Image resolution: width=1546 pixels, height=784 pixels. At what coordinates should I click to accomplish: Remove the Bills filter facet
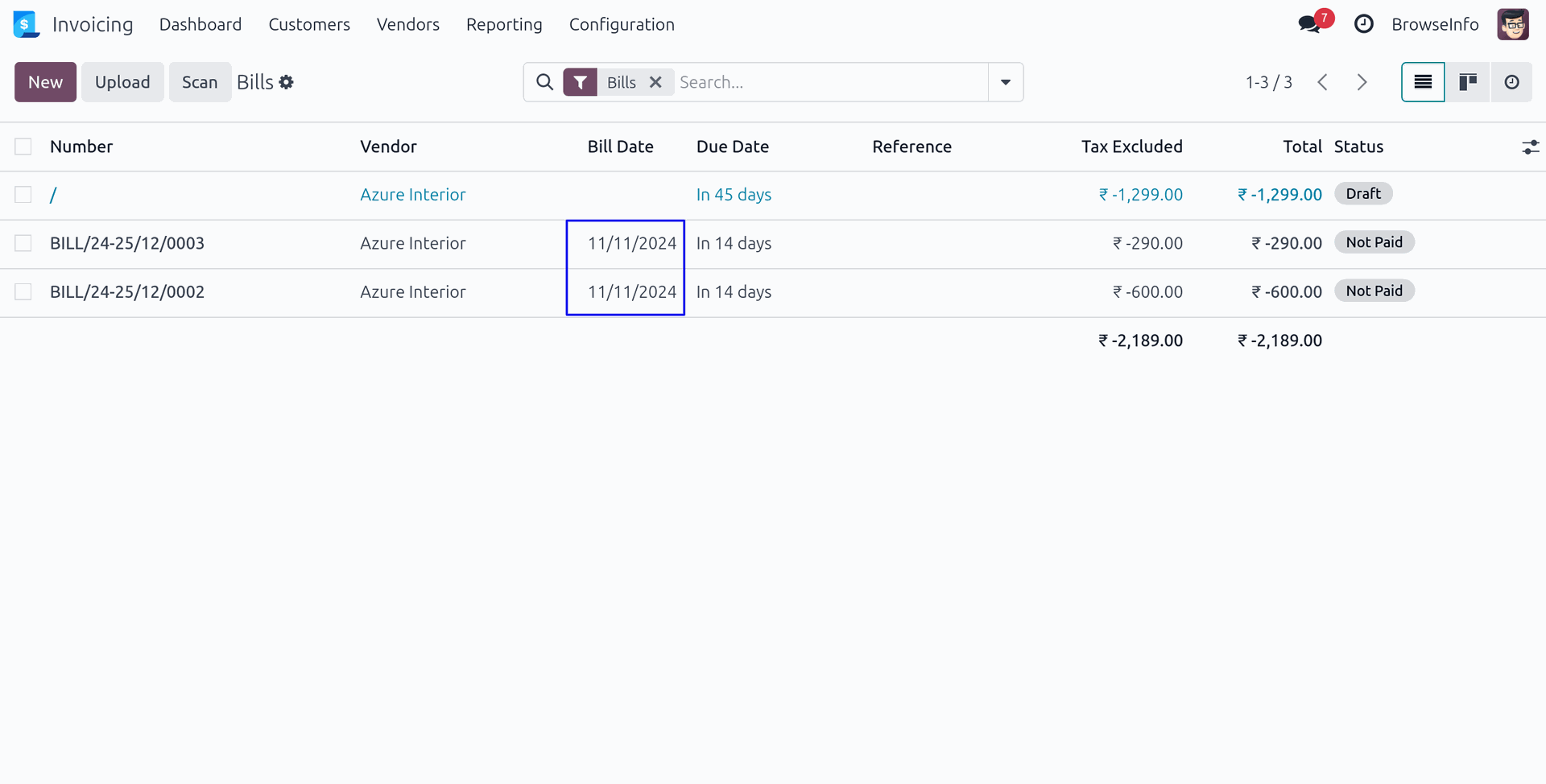click(655, 82)
